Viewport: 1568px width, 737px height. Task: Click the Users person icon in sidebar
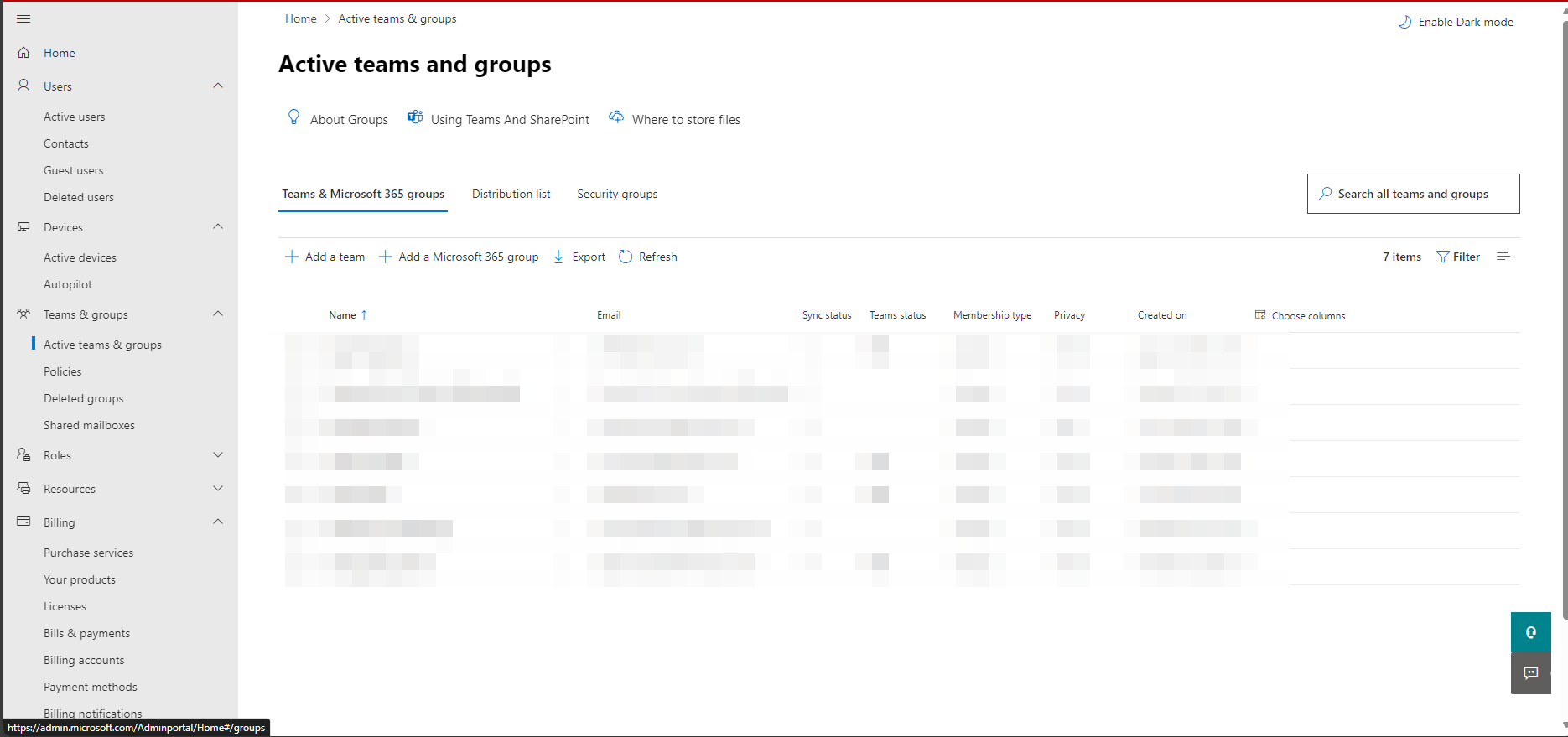pyautogui.click(x=23, y=86)
